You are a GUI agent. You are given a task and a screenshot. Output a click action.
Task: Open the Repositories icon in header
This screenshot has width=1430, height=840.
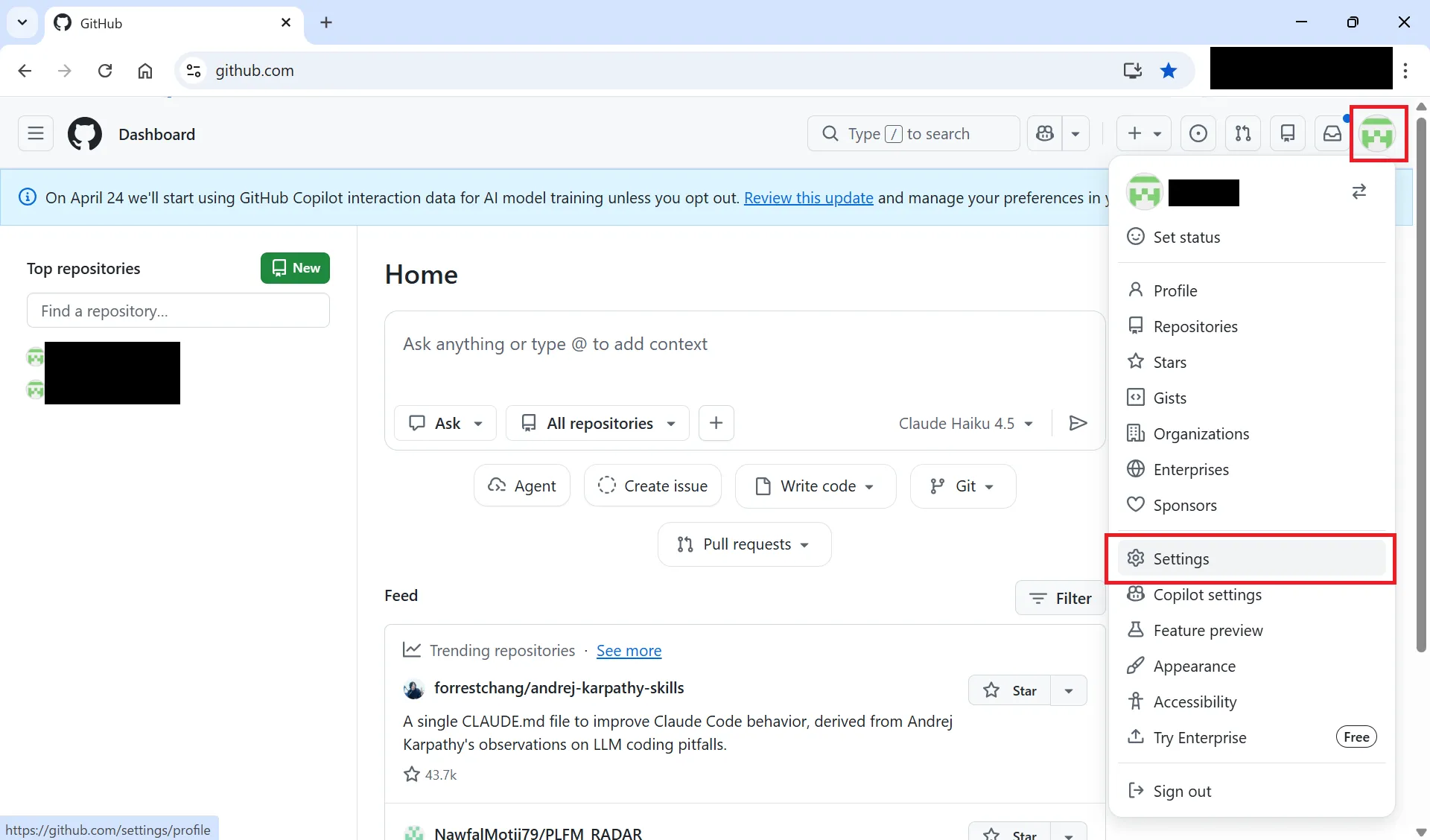pyautogui.click(x=1287, y=134)
